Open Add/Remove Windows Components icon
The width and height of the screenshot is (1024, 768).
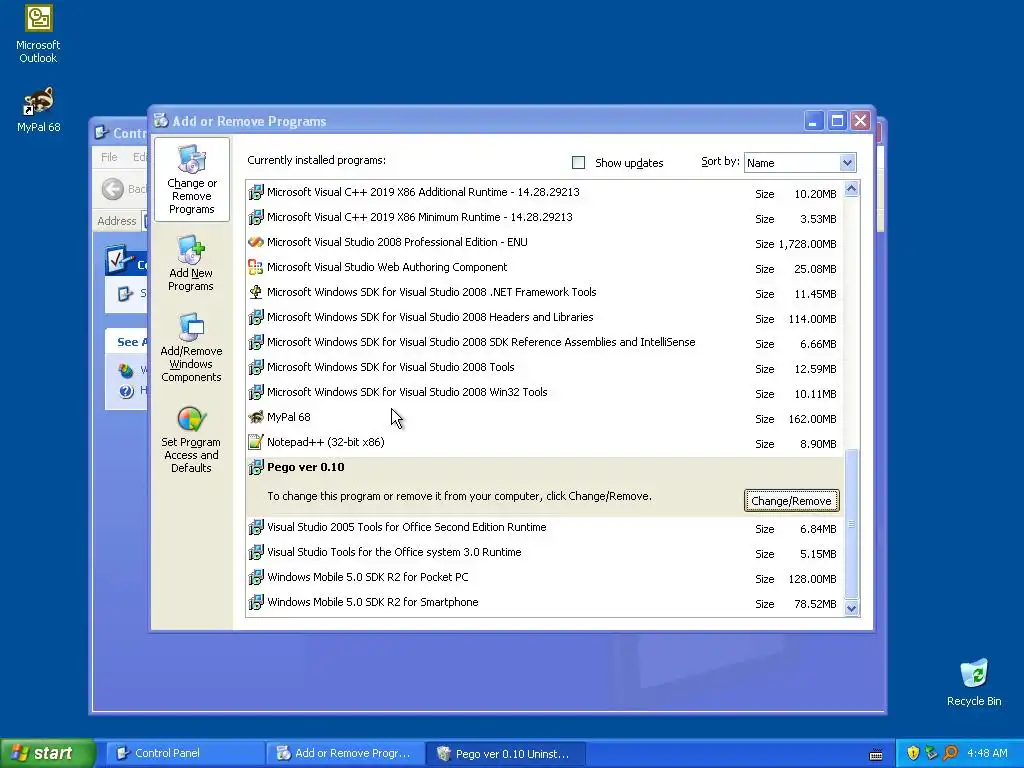[191, 347]
